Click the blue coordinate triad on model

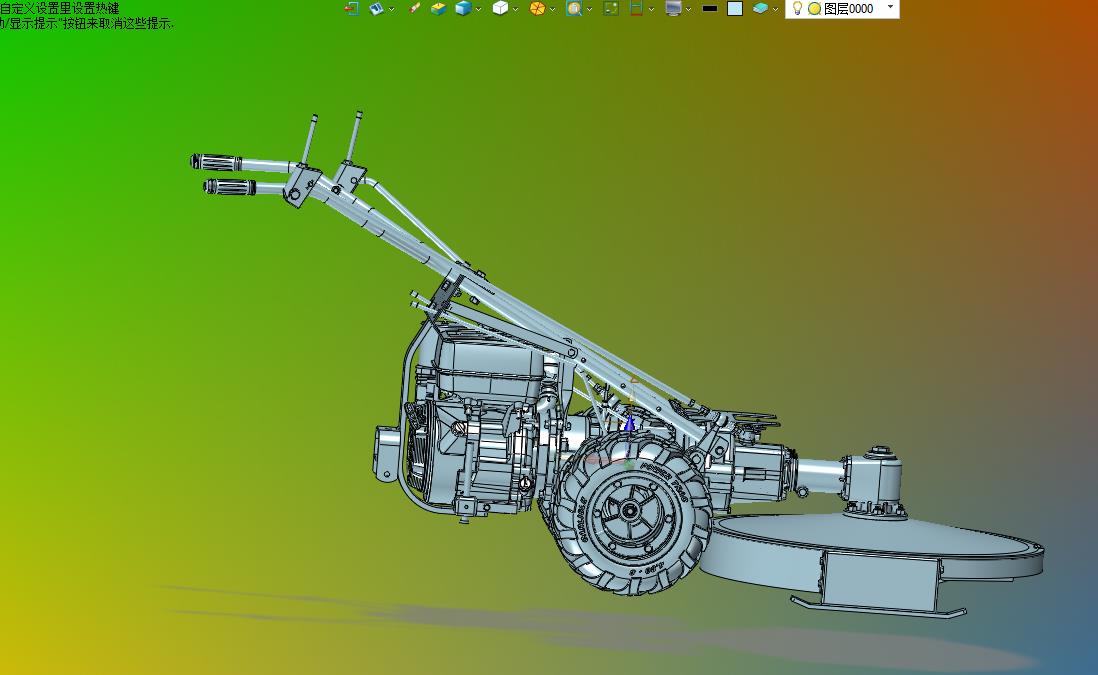[629, 423]
